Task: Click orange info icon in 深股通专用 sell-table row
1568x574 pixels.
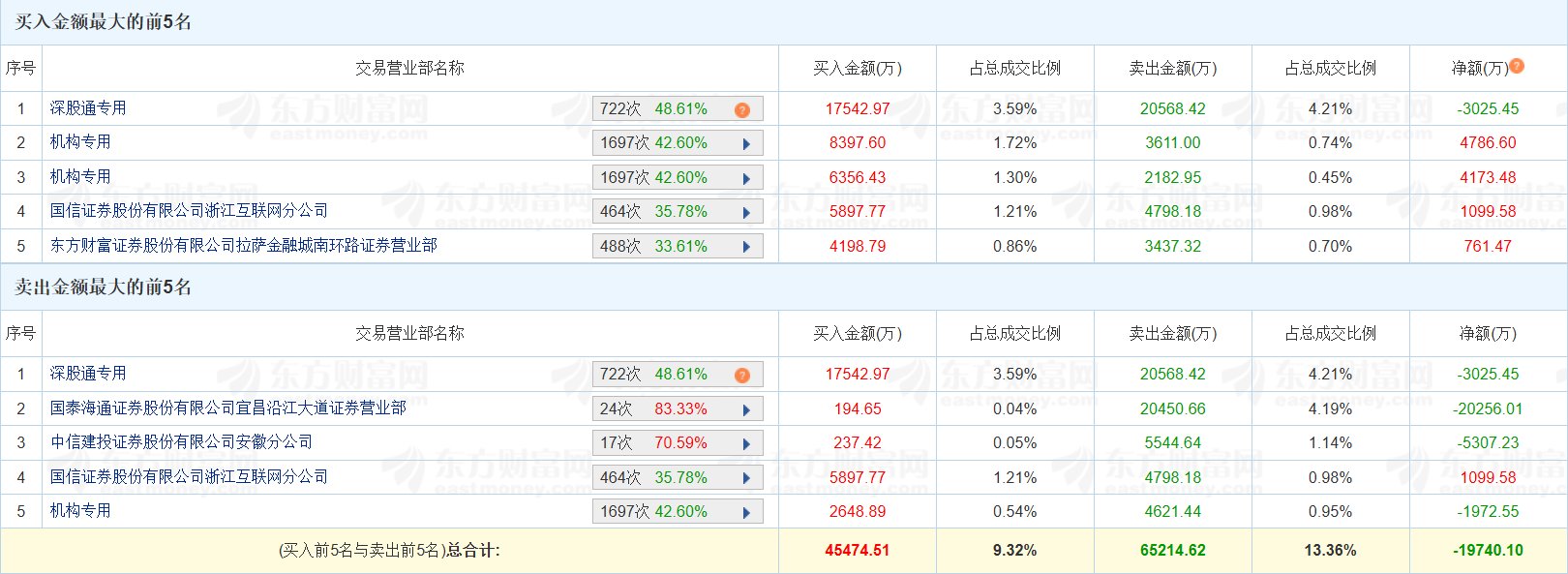Action: pyautogui.click(x=741, y=375)
